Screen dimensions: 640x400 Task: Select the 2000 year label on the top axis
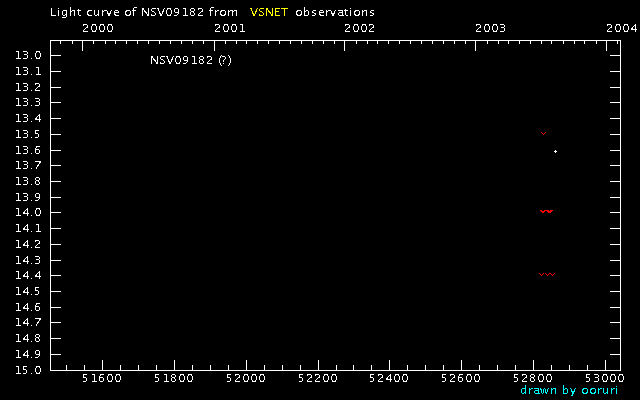click(96, 28)
